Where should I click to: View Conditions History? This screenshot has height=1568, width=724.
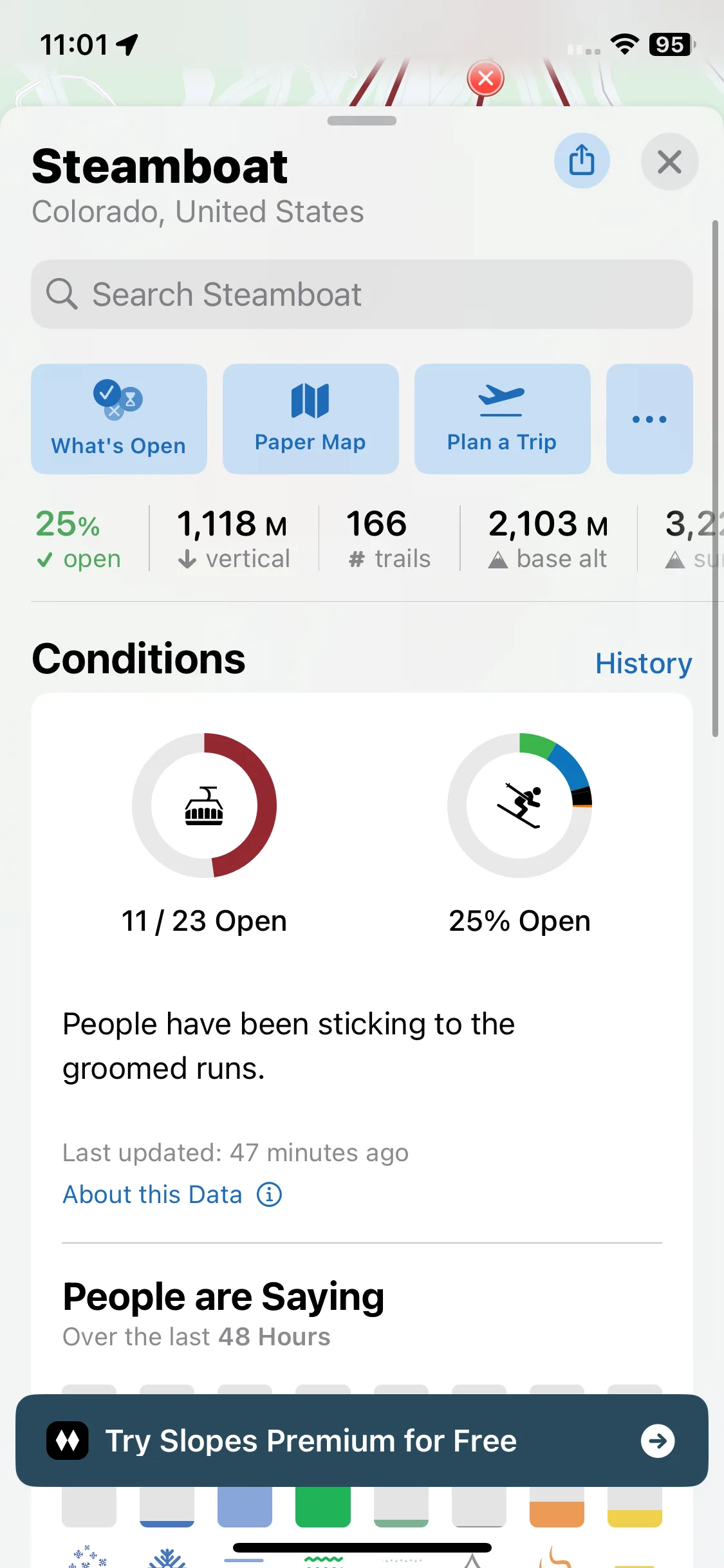tap(644, 663)
